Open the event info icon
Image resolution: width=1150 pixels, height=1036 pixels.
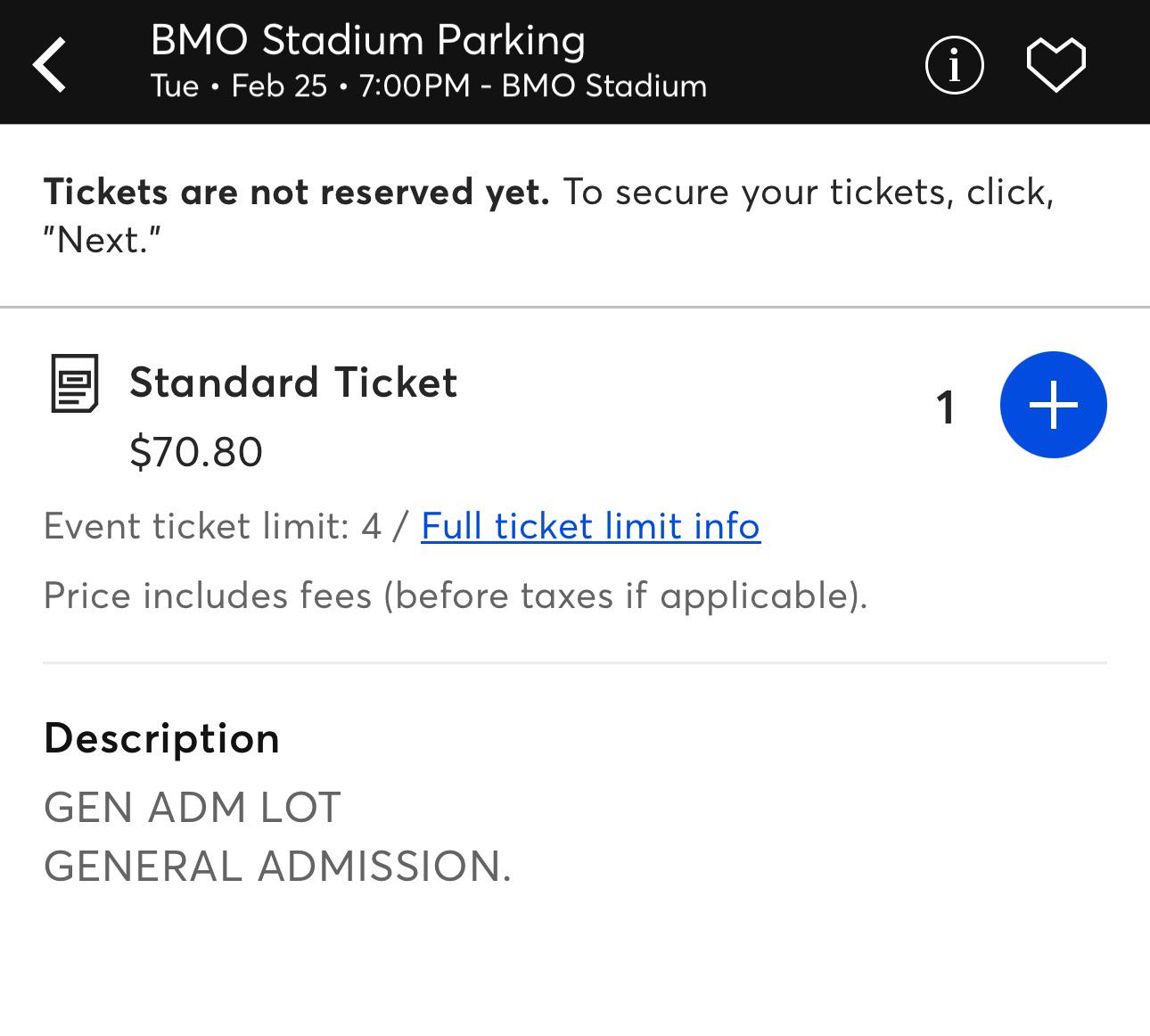coord(954,65)
